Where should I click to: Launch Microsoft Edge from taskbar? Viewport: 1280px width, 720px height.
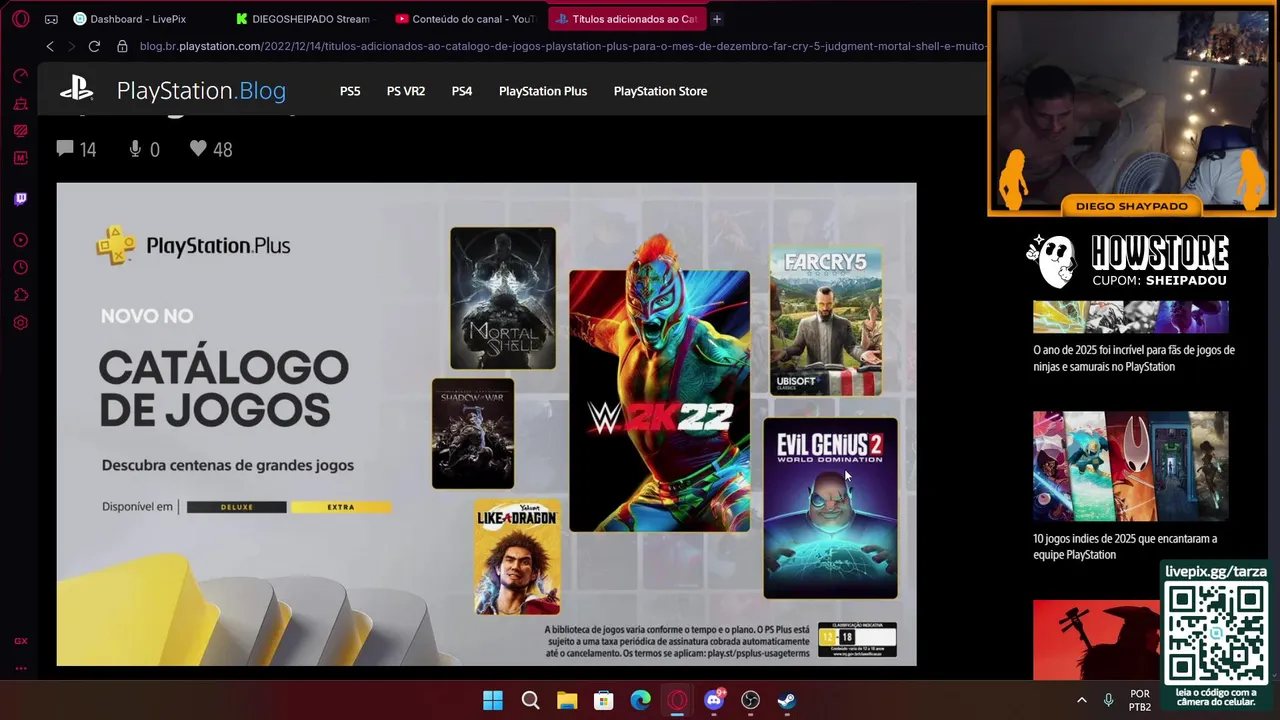pyautogui.click(x=640, y=700)
